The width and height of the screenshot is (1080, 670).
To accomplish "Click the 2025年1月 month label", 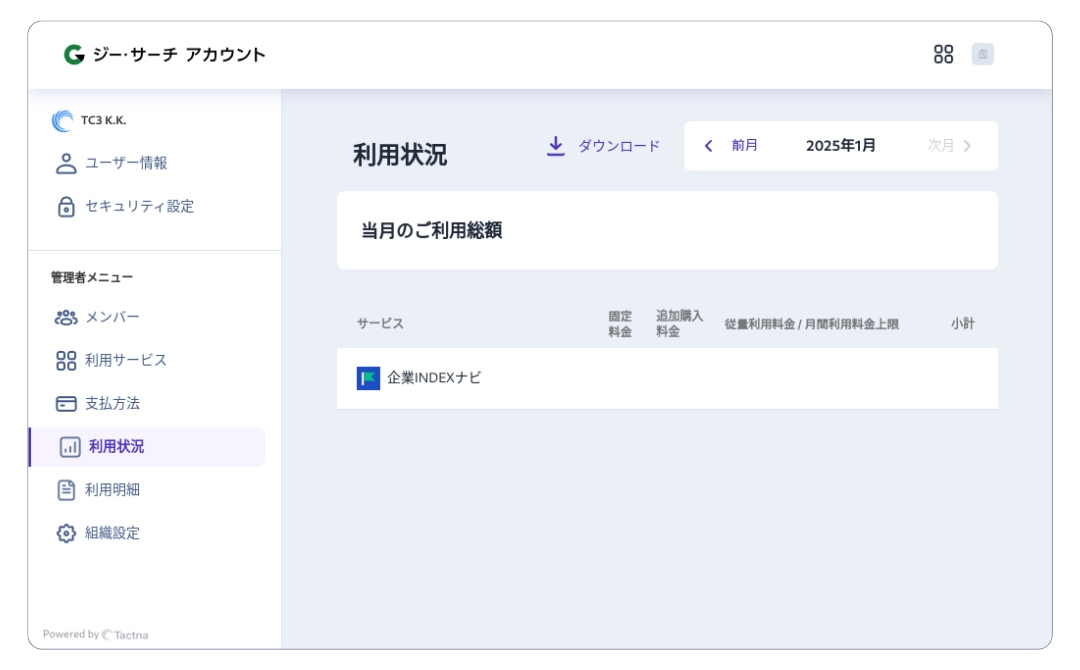I will [840, 145].
